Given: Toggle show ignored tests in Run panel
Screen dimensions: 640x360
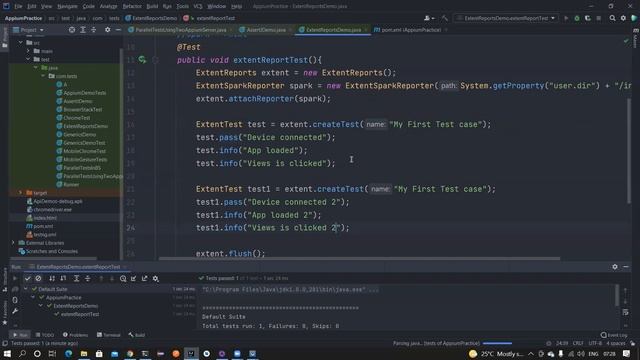Looking at the screenshot, I should point(38,278).
